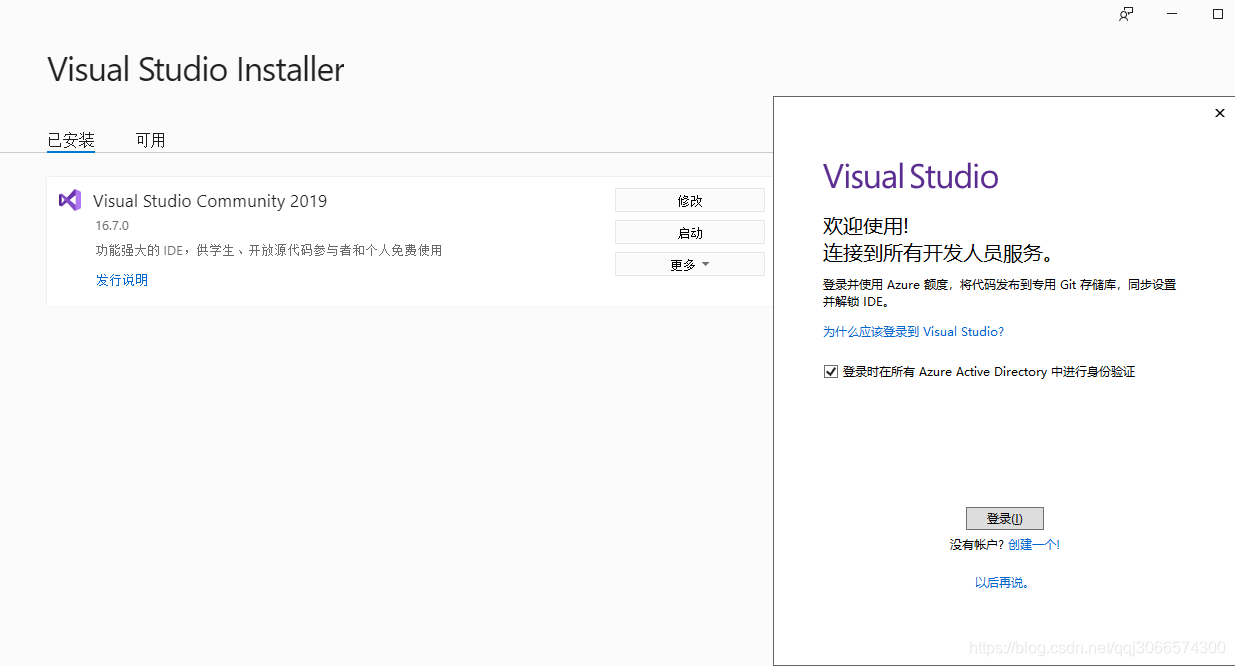
Task: Click the 创建一个! account link
Action: click(1034, 544)
